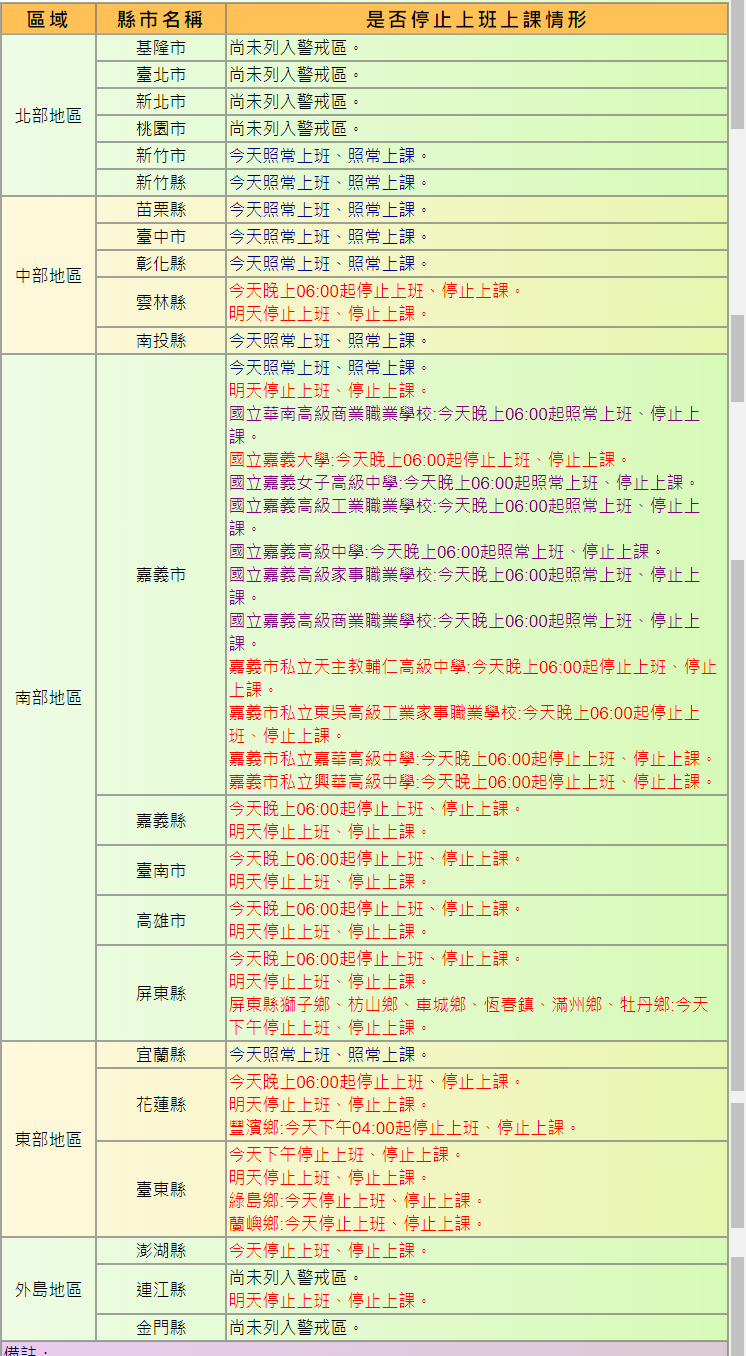Select the 北部地區 region cell
Screen dimensions: 746x1356
[x=48, y=116]
